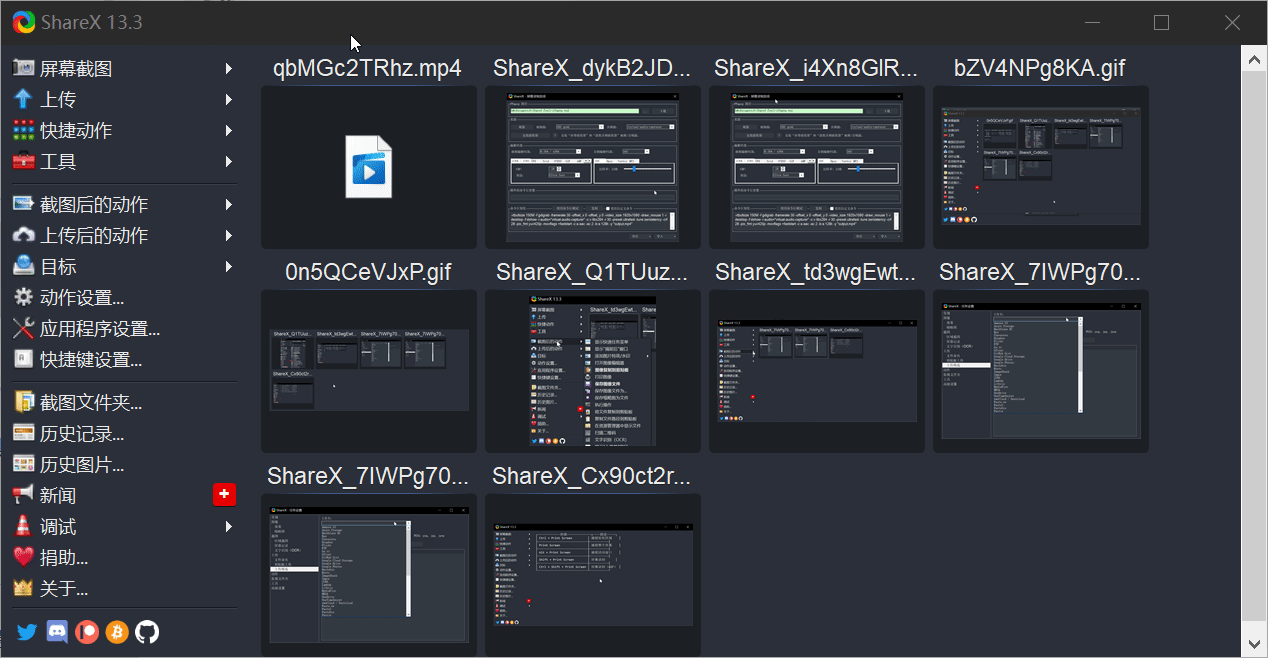The width and height of the screenshot is (1268, 658).
Task: Expand the 目标 submenu arrow
Action: point(229,266)
